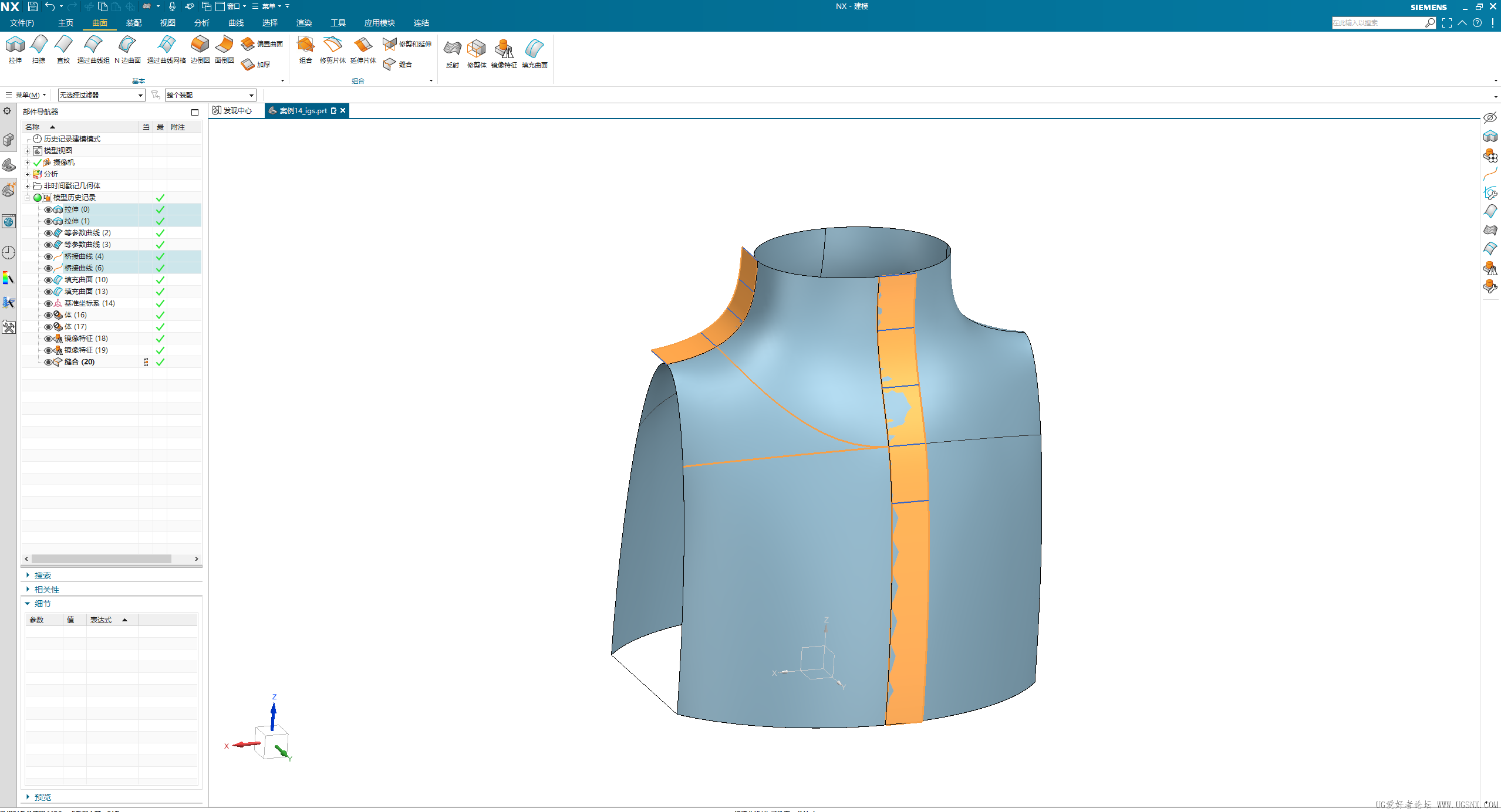Close the 案例14_igs.prt tab
Image resolution: width=1501 pixels, height=812 pixels.
343,111
